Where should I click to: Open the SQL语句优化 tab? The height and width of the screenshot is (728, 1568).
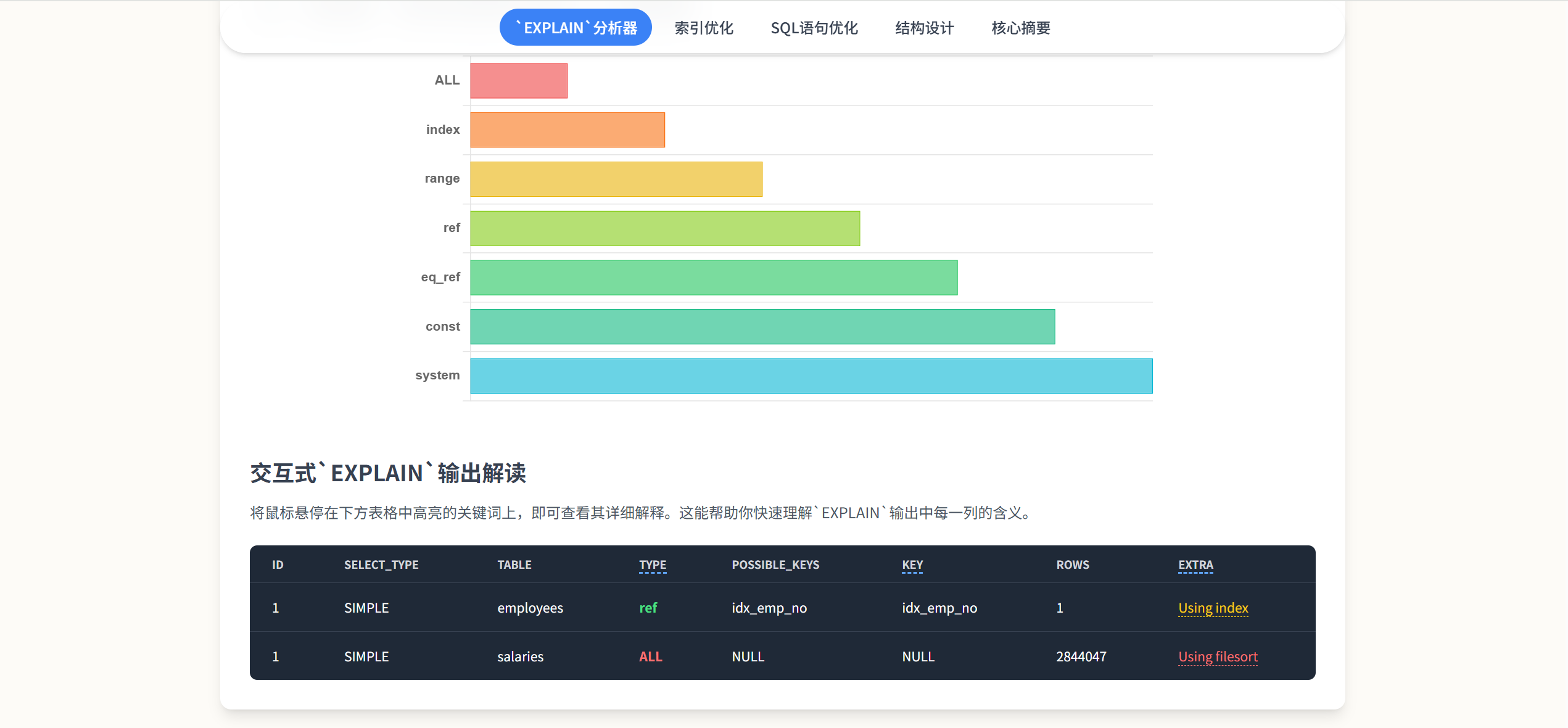coord(814,28)
